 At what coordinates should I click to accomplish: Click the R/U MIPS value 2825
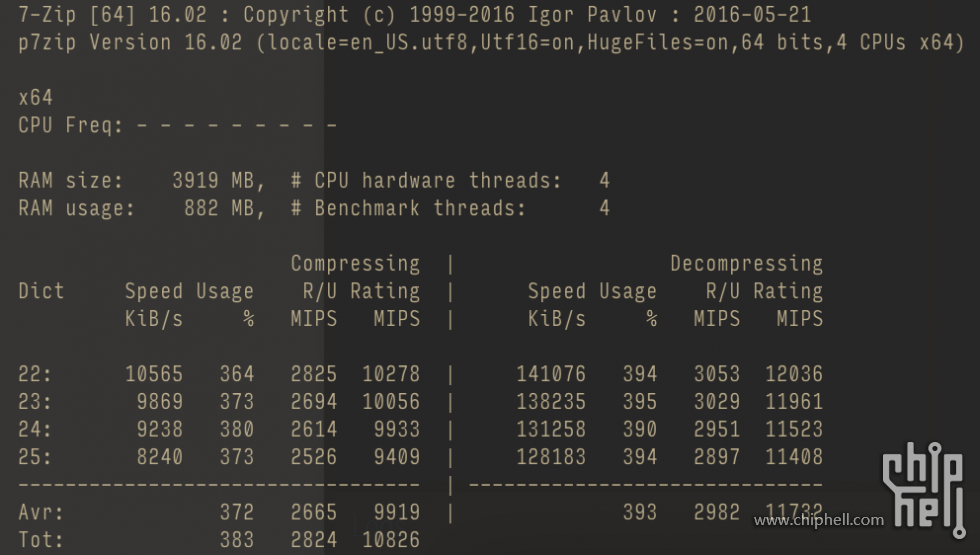314,374
